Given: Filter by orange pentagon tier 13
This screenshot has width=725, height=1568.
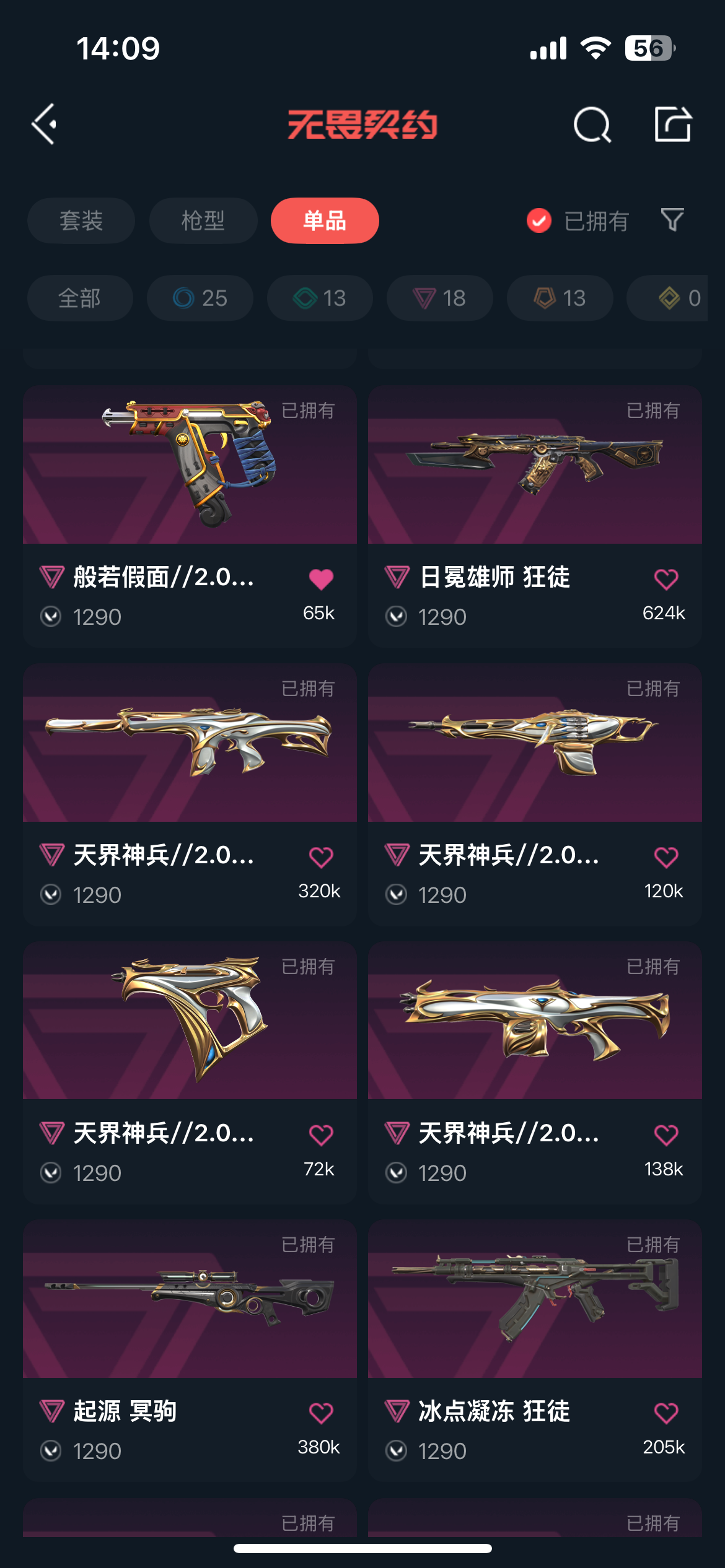Looking at the screenshot, I should [560, 298].
